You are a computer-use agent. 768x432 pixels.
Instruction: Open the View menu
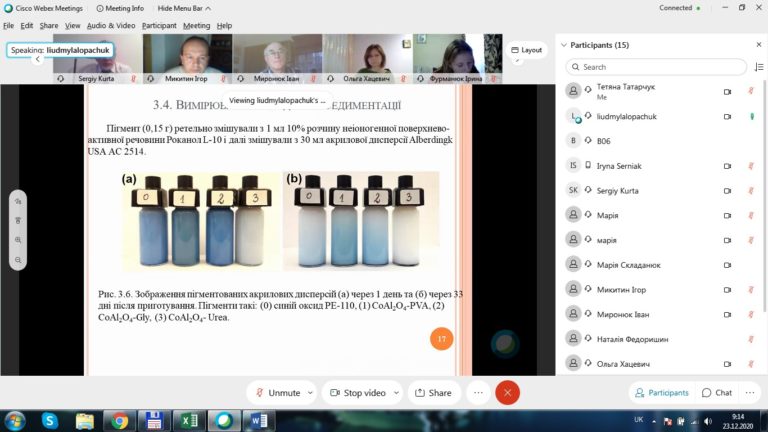click(x=72, y=25)
